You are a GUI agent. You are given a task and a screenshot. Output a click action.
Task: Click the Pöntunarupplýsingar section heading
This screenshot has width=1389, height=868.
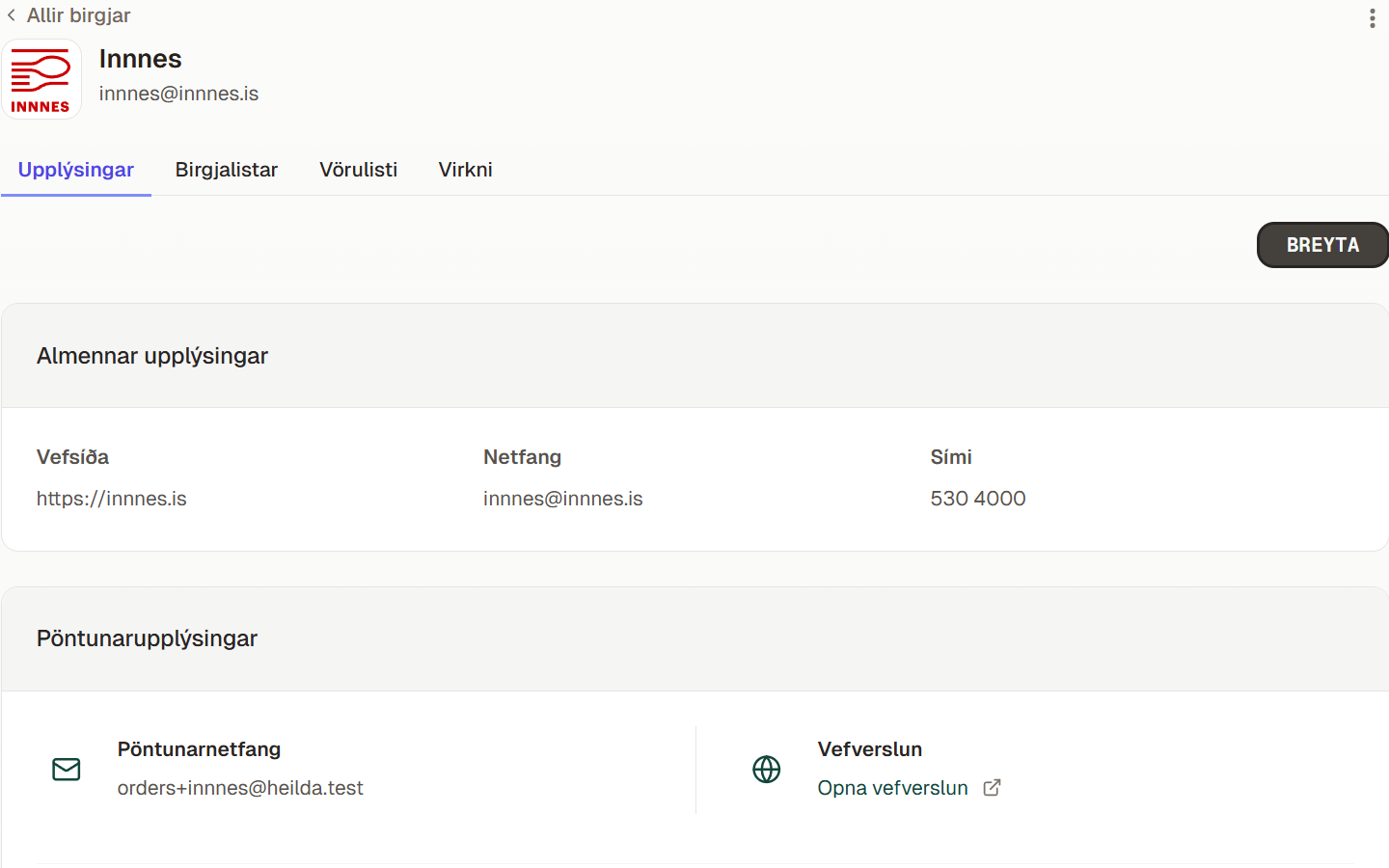tap(148, 638)
